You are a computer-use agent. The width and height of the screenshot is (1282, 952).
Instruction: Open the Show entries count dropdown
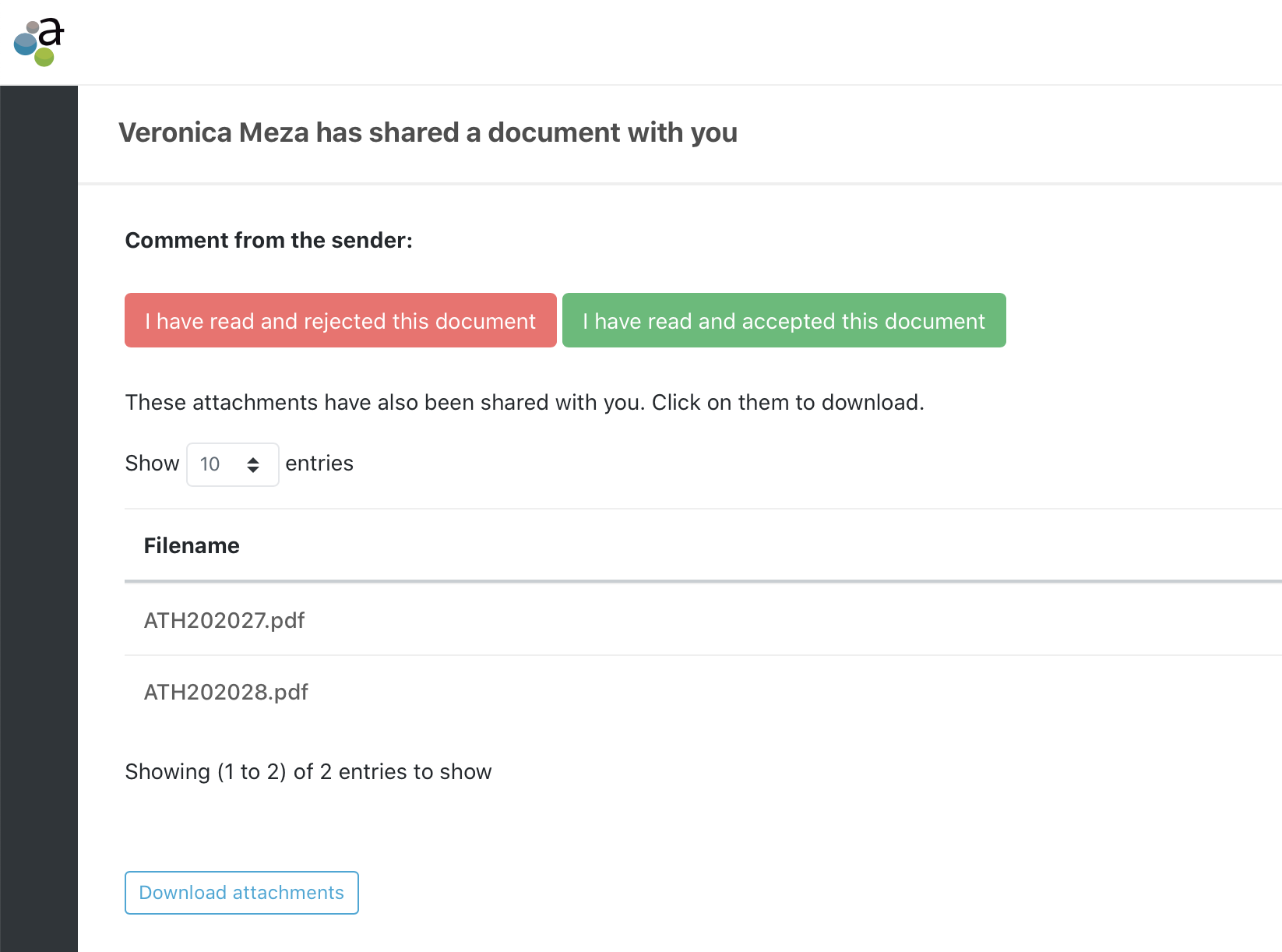pos(232,465)
